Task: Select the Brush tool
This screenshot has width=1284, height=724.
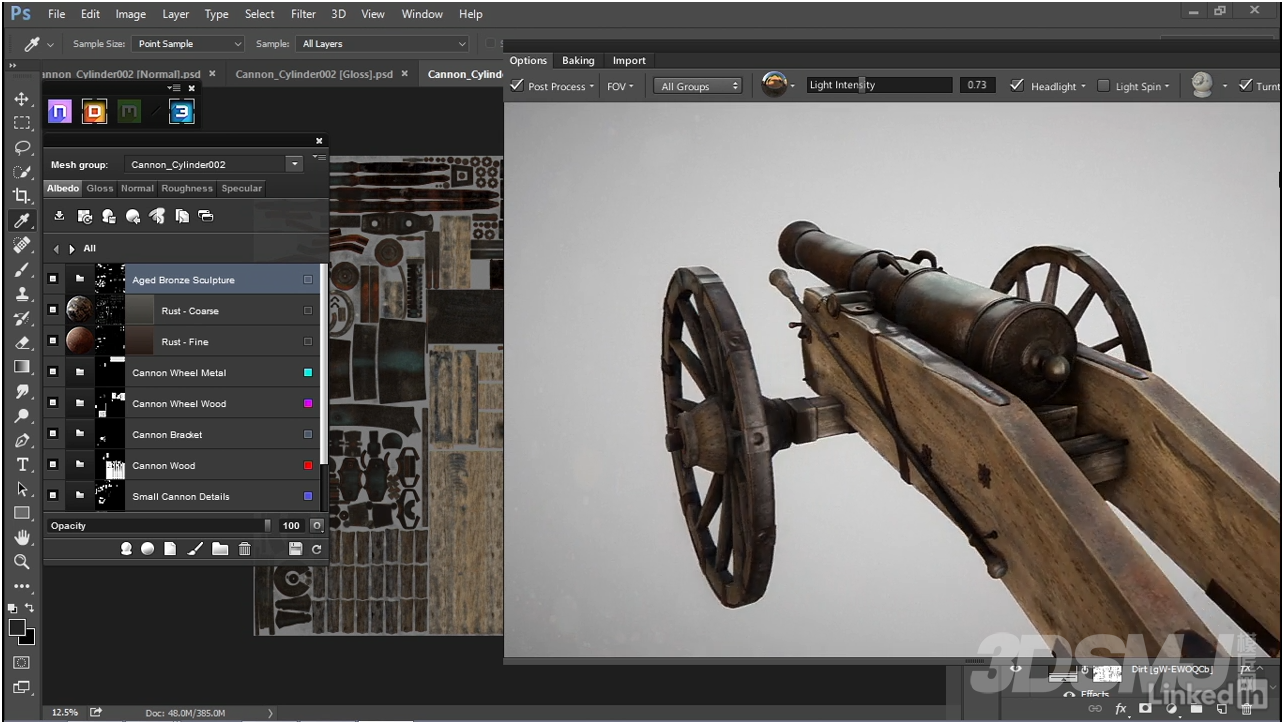Action: pos(21,270)
